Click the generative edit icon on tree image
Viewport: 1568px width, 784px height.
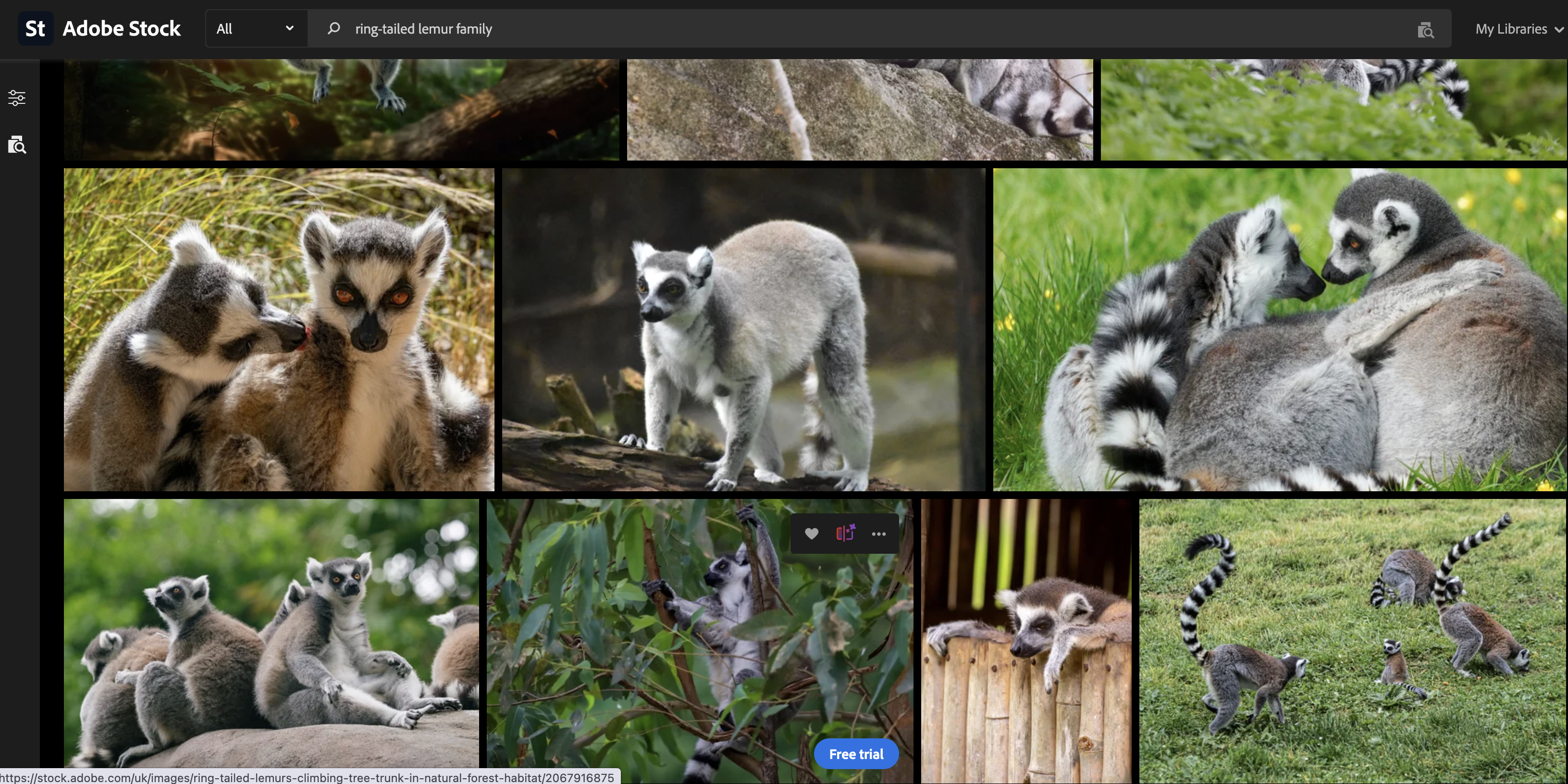coord(845,533)
